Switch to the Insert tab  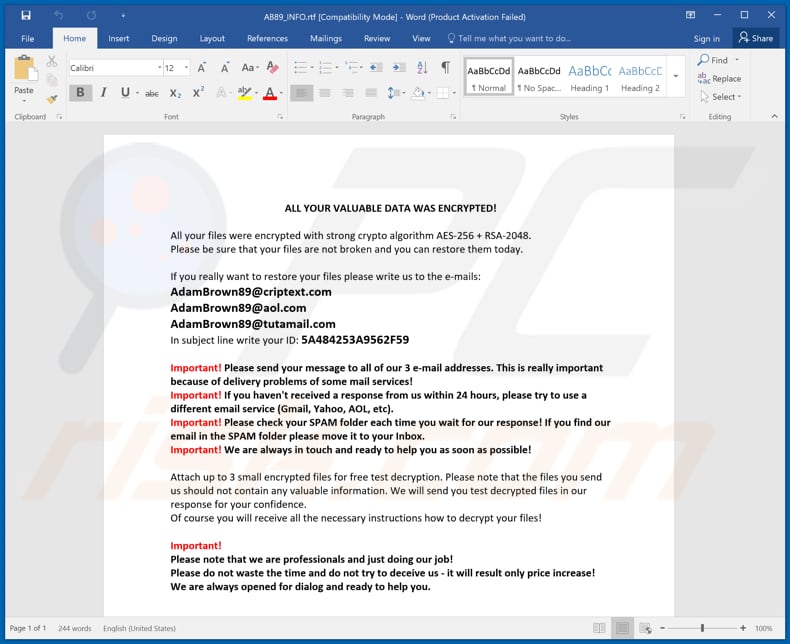[x=118, y=38]
